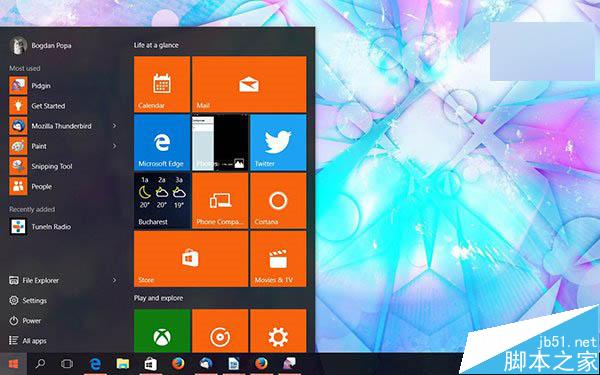
Task: Open first Firefox taskbar icon
Action: 178,364
